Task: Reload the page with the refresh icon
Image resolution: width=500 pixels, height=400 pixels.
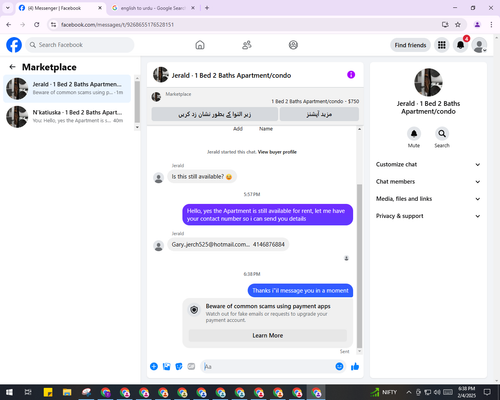Action: tap(37, 25)
